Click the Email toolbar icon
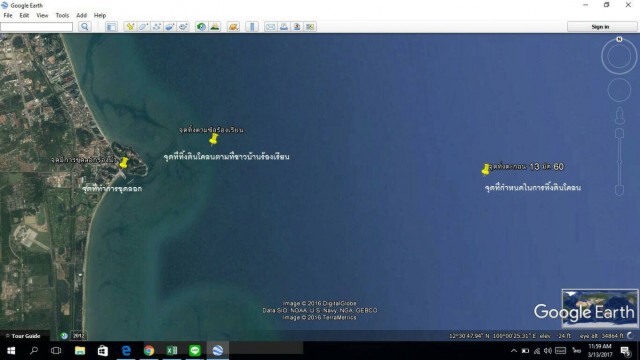 [271, 27]
